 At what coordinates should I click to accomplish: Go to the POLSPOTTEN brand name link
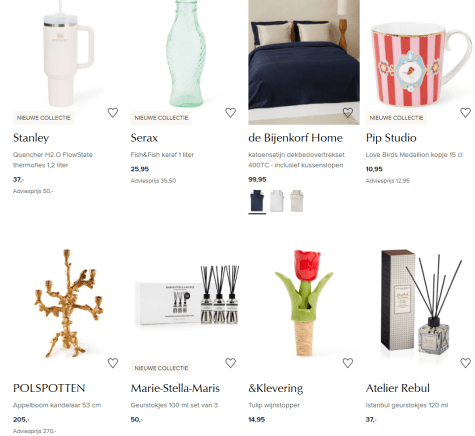click(x=49, y=388)
